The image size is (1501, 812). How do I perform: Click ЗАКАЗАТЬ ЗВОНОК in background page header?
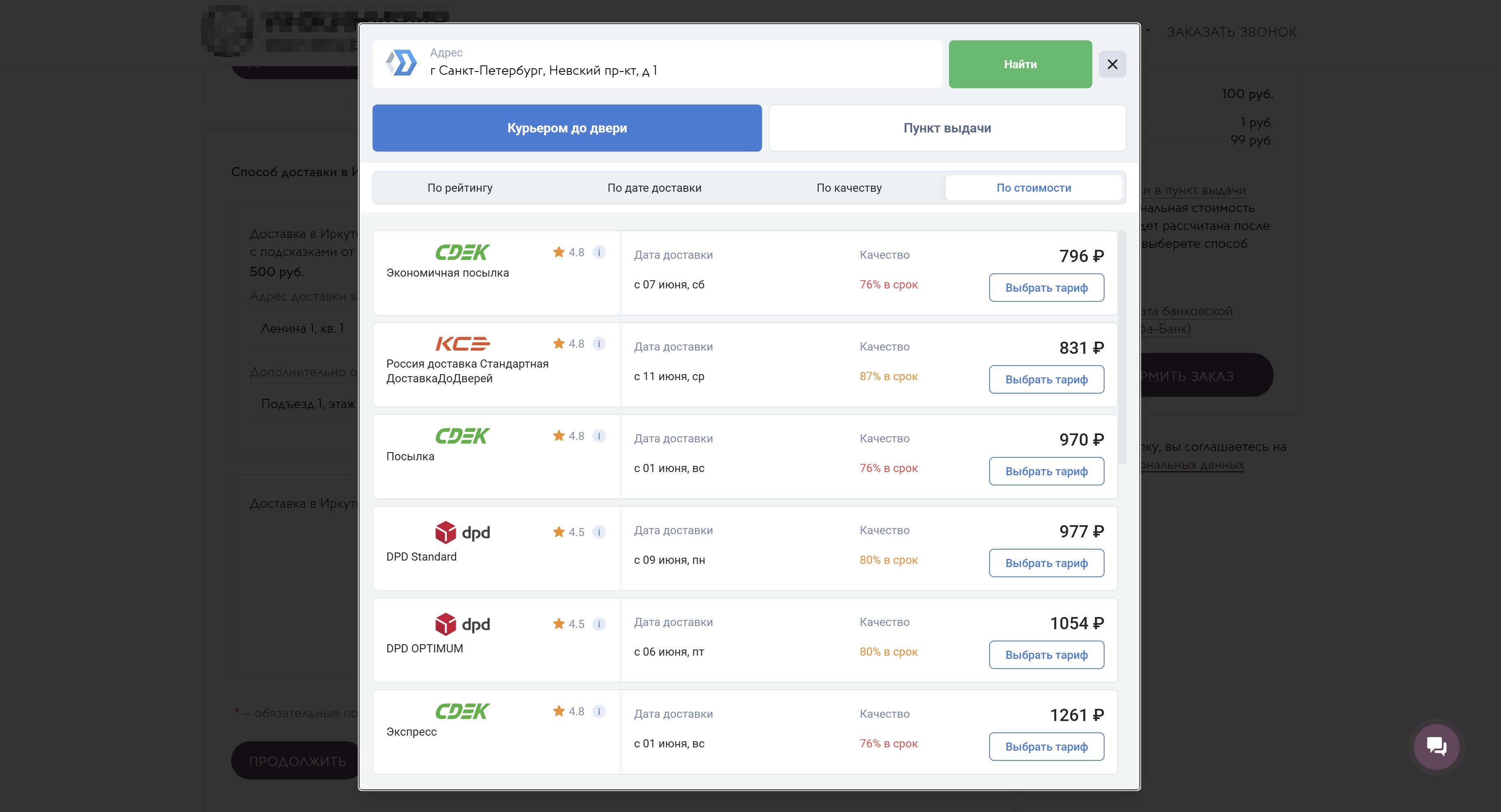point(1231,32)
